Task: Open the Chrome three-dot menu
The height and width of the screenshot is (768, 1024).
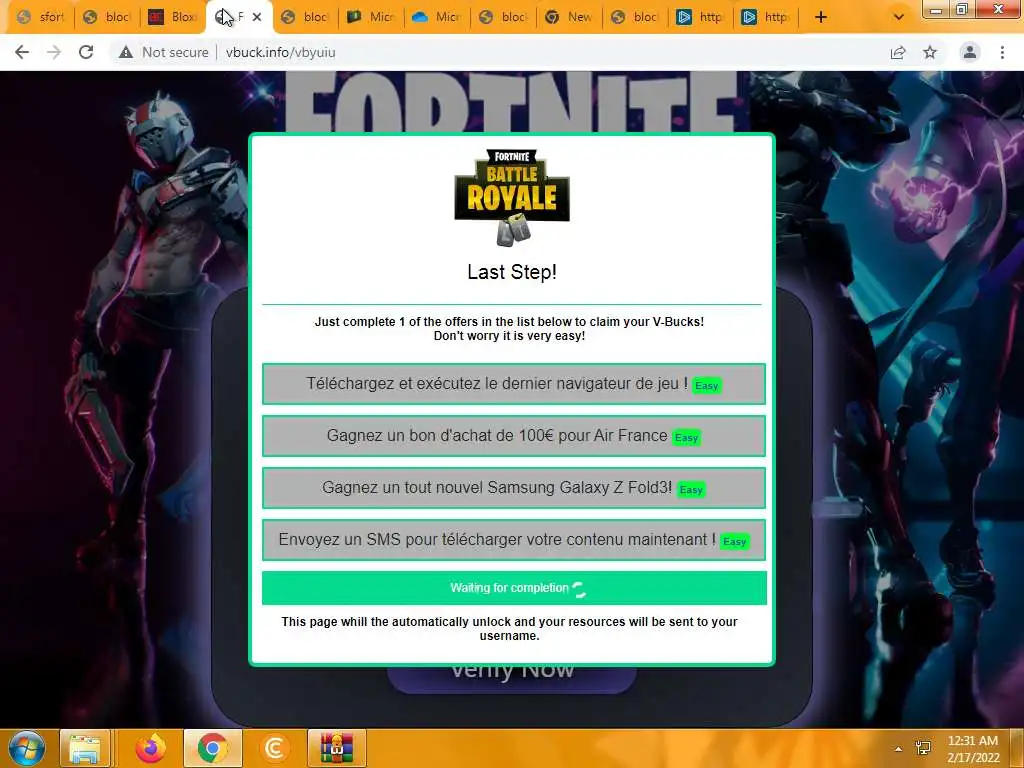Action: coord(1002,52)
